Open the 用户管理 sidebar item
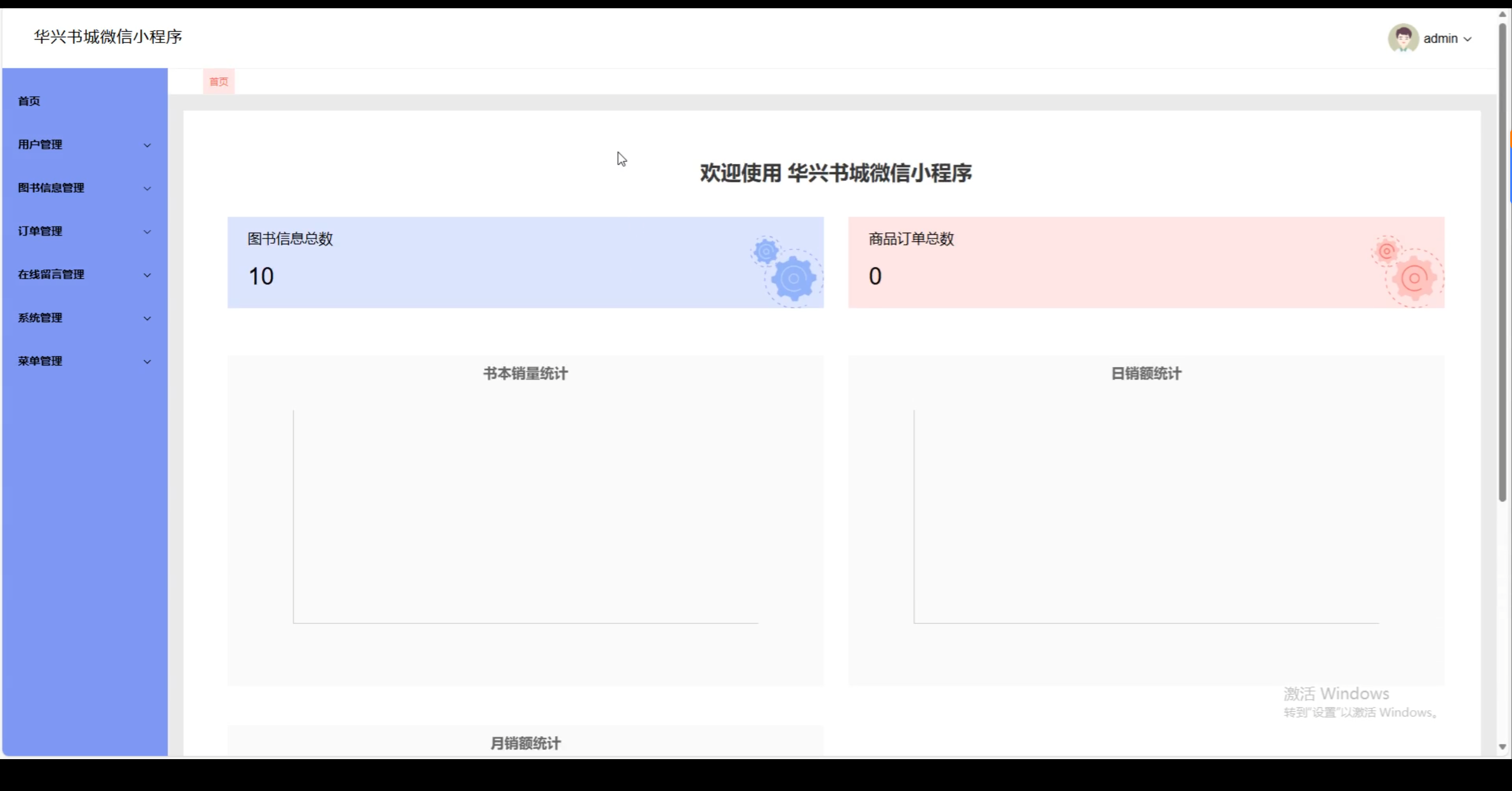 click(x=40, y=145)
